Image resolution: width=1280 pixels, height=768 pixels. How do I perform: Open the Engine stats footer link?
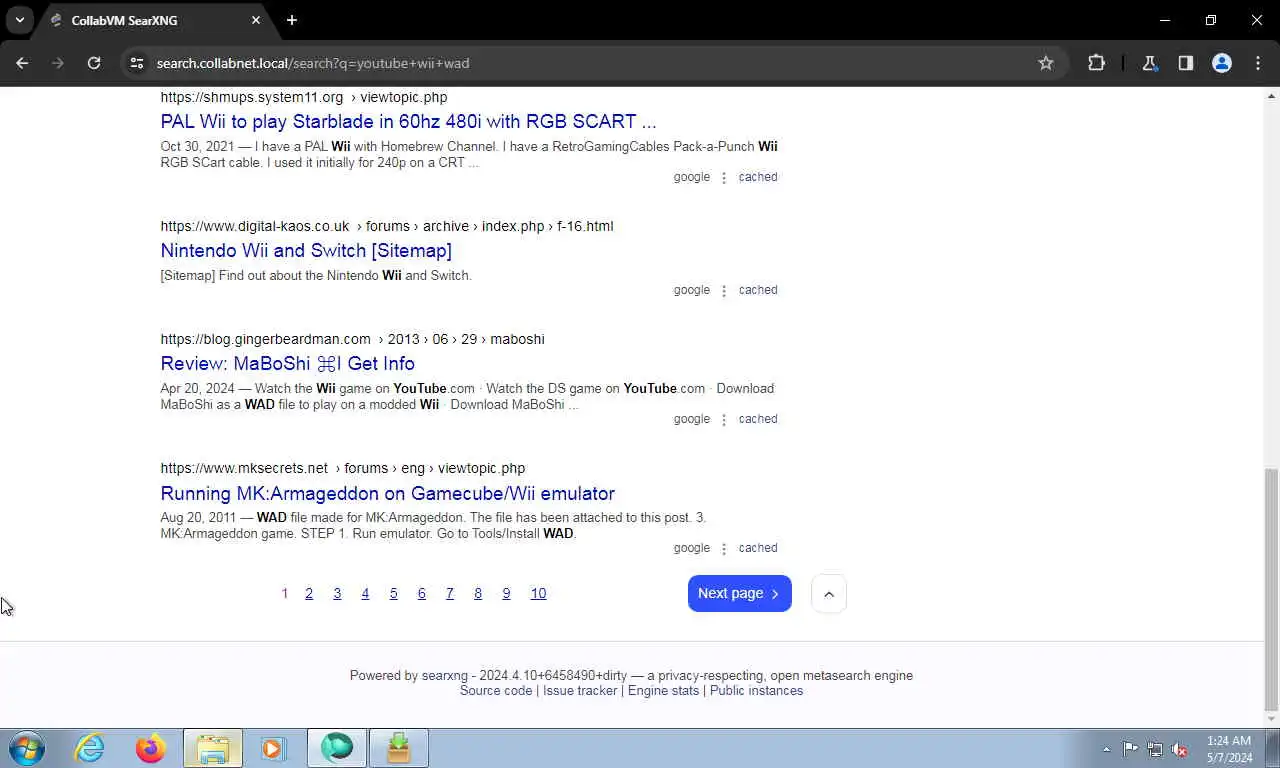[664, 691]
